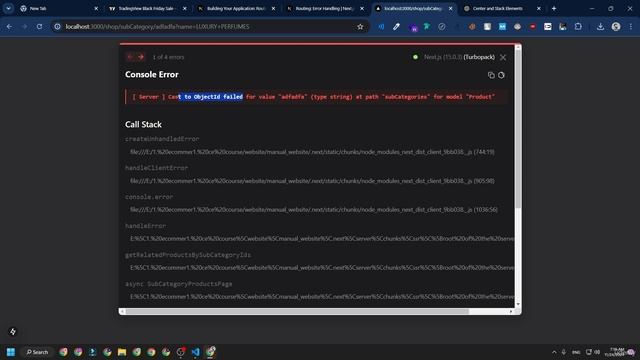Open the browser profile avatar
Viewport: 640px width, 360px height.
(616, 27)
